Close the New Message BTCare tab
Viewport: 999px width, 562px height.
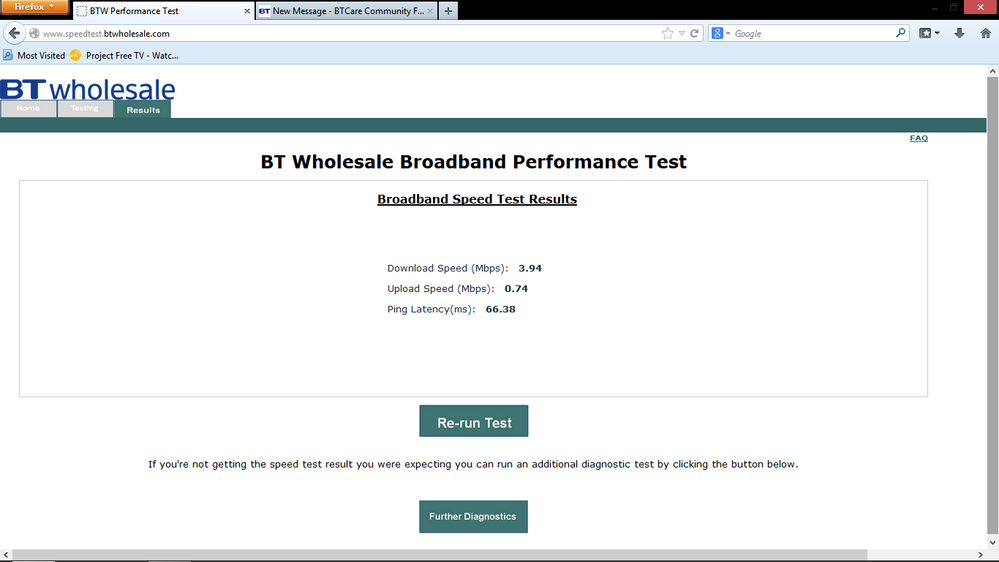[x=430, y=11]
